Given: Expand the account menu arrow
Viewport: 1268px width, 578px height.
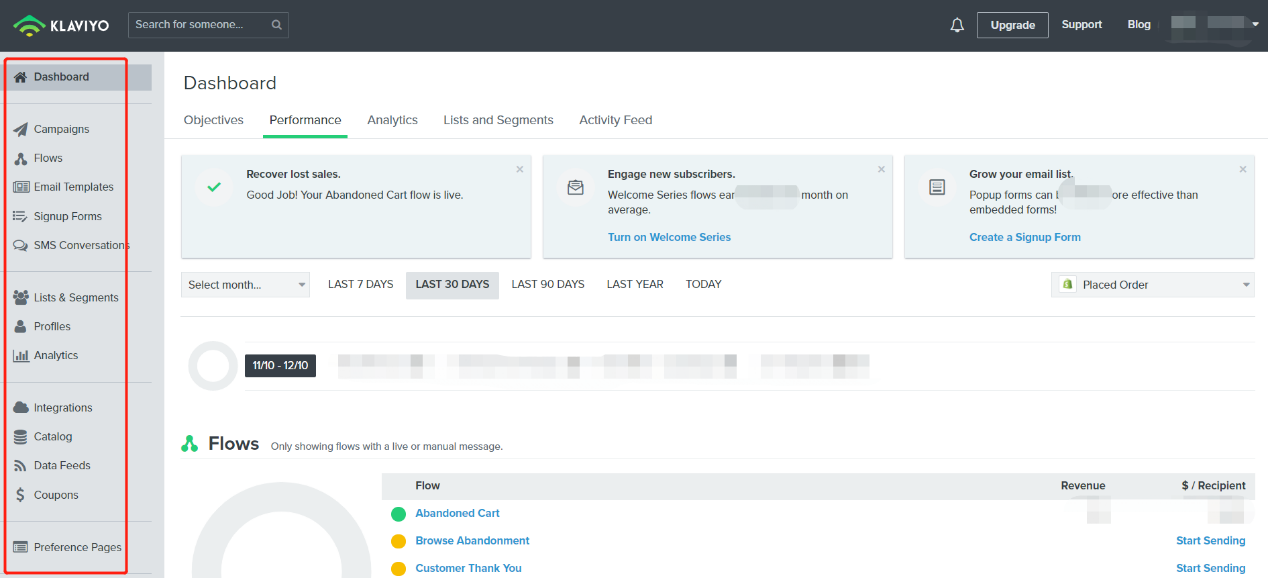Looking at the screenshot, I should (1255, 25).
